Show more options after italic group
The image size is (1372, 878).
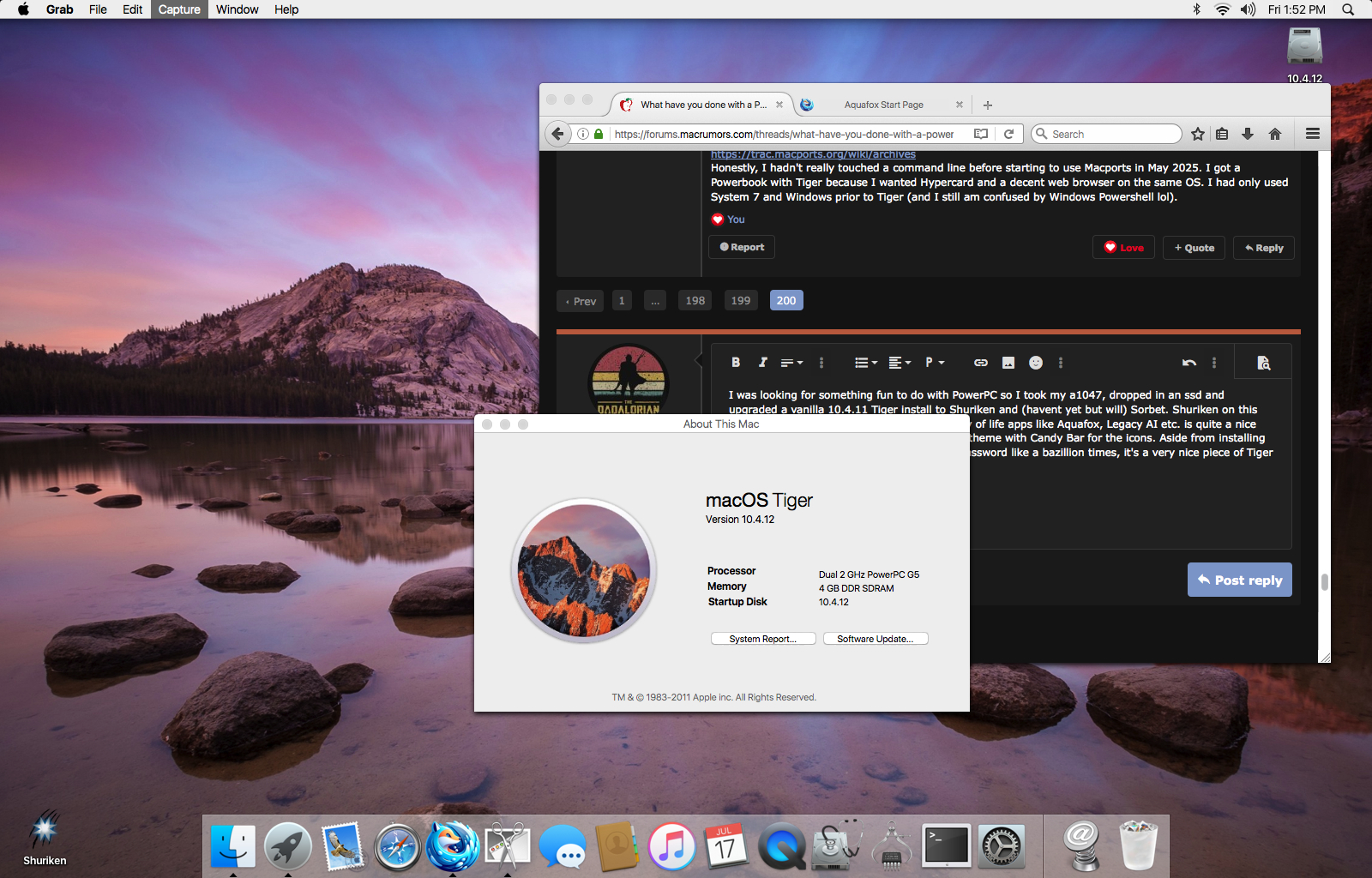coord(821,363)
